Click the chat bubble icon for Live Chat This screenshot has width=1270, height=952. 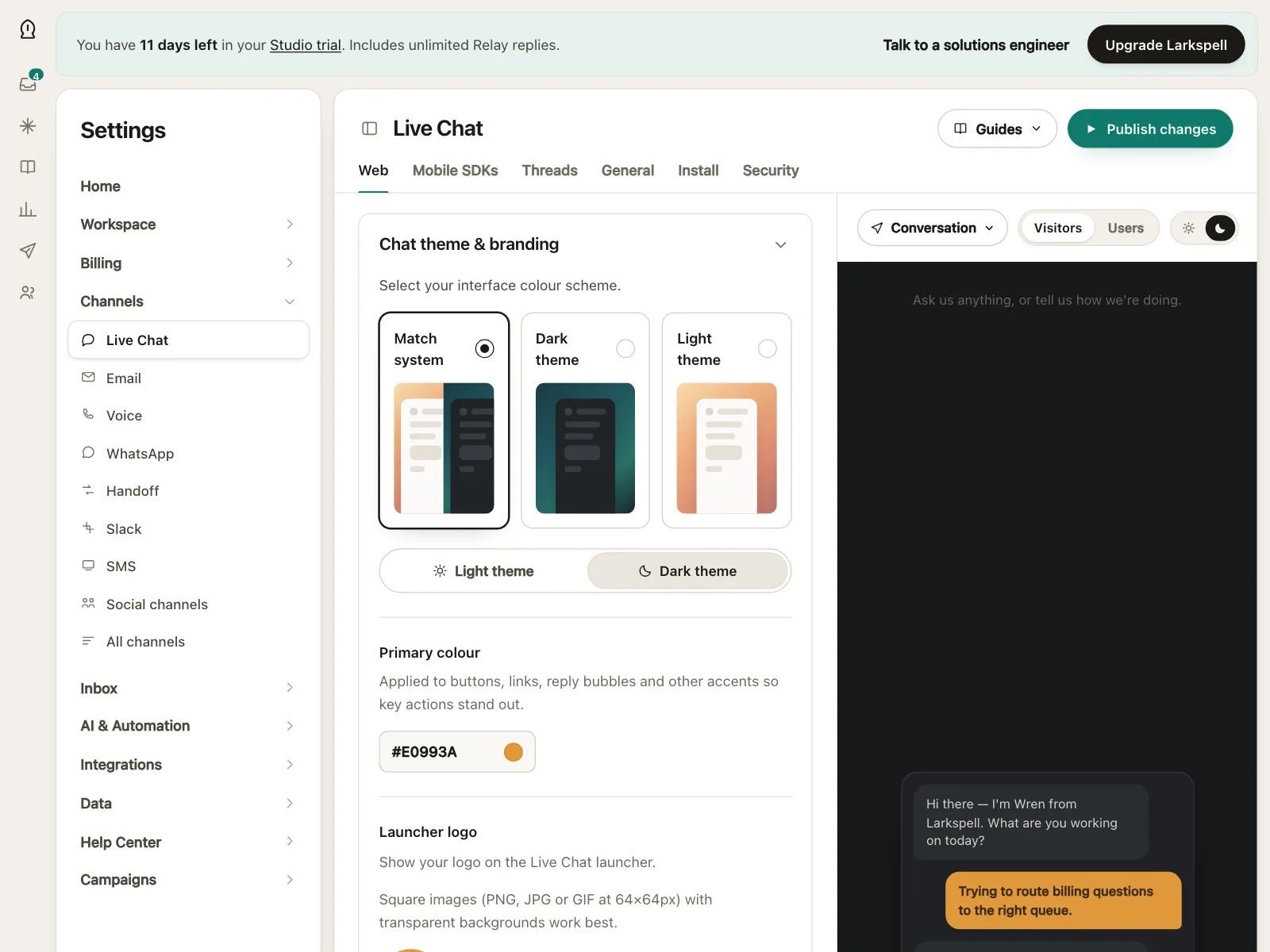click(88, 340)
